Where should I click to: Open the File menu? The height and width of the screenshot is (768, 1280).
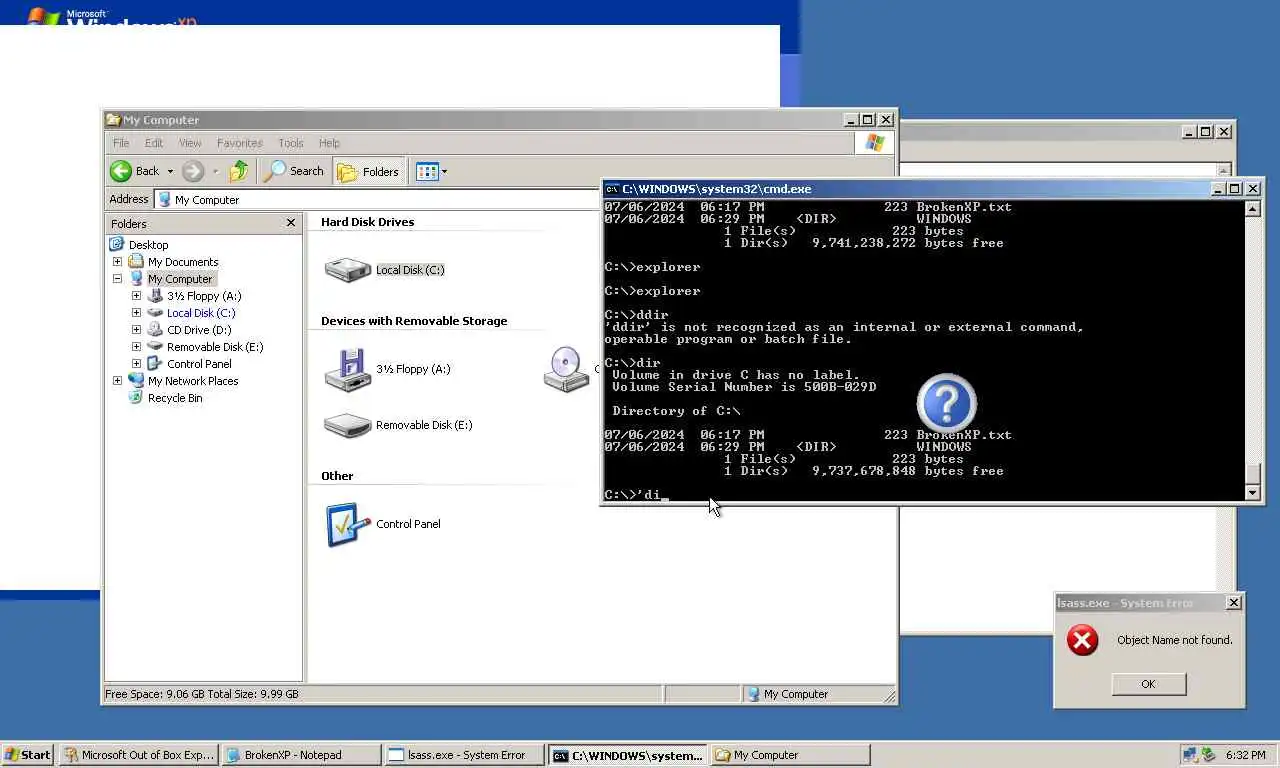coord(121,143)
